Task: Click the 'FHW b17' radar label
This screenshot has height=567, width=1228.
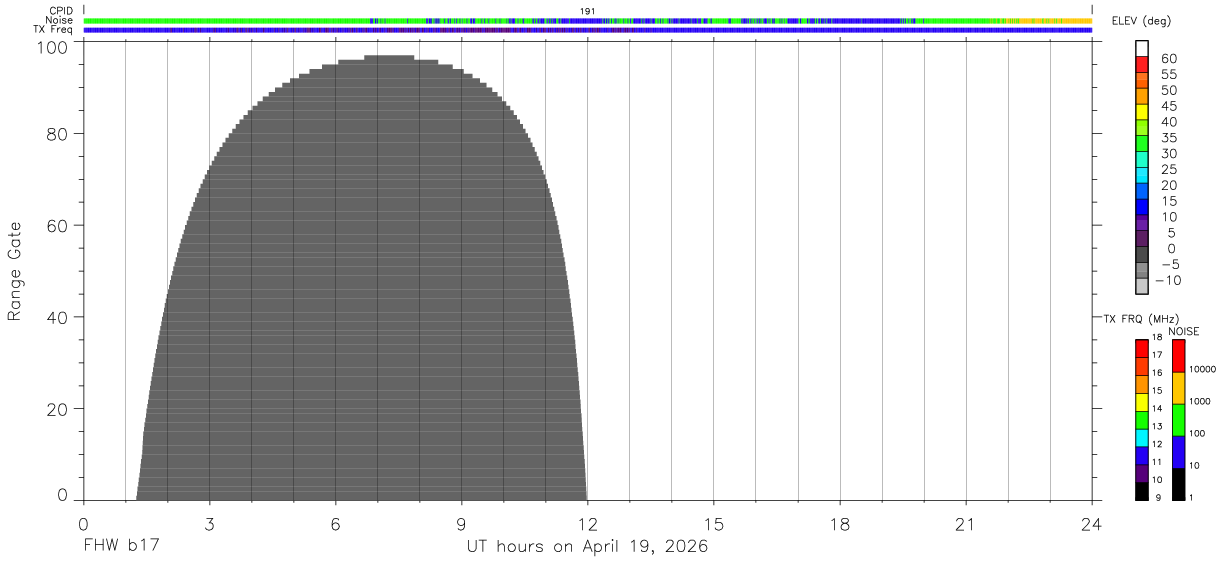Action: 122,547
